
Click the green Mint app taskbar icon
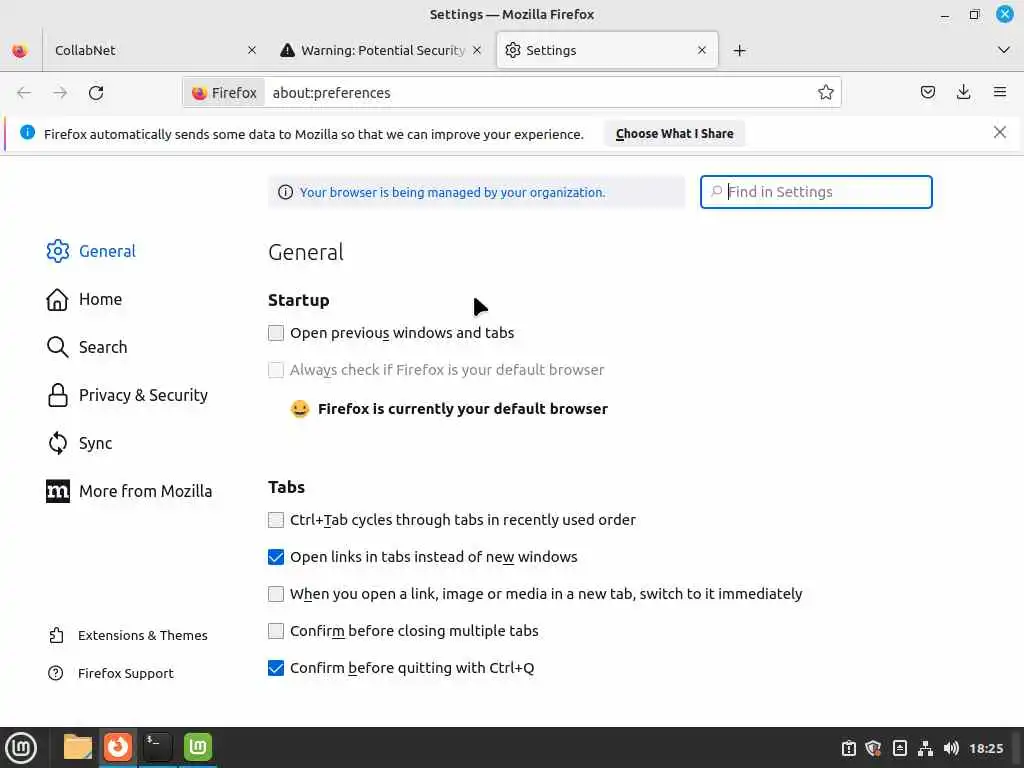[x=198, y=746]
